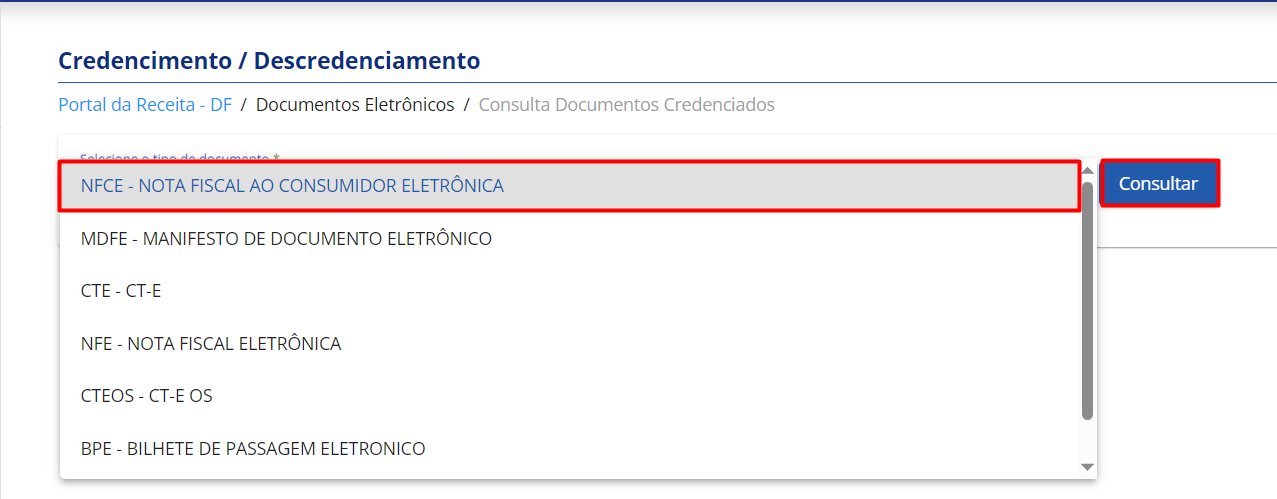
Task: Click the dropdown list scroll-up arrow
Action: 1088,171
